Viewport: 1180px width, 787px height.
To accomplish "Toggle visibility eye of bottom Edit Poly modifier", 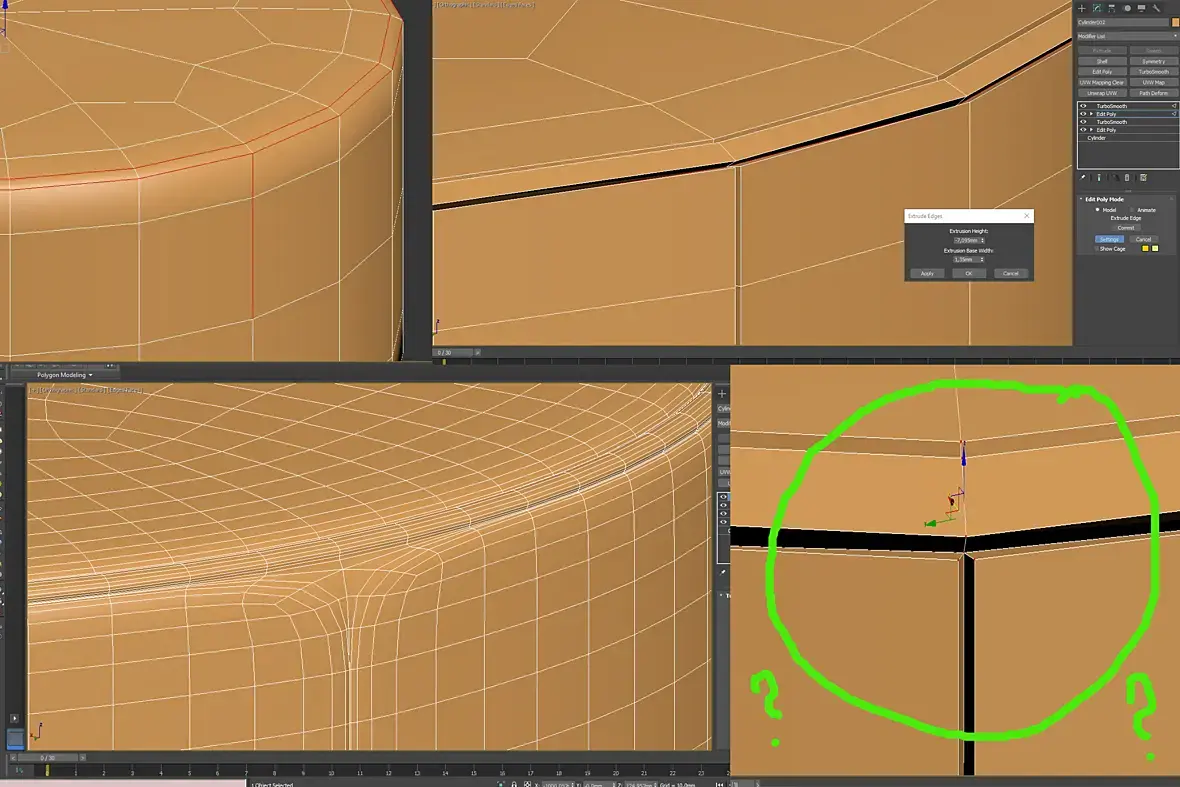I will pos(1084,129).
